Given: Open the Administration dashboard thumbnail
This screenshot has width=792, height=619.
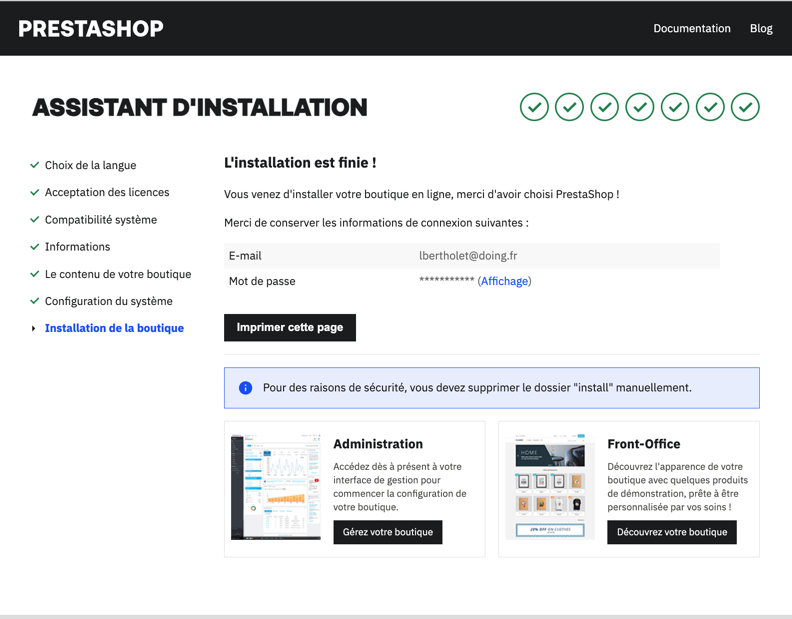Looking at the screenshot, I should click(x=276, y=487).
